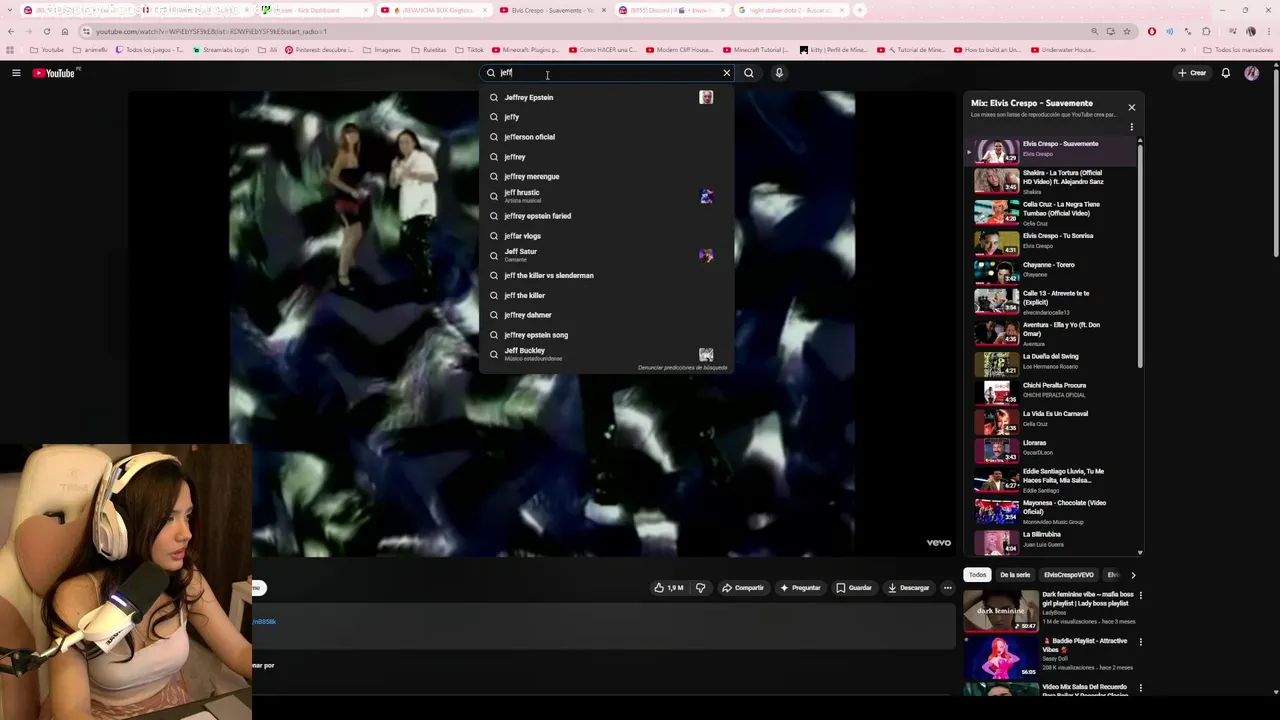Open the account avatar menu

coord(1252,73)
